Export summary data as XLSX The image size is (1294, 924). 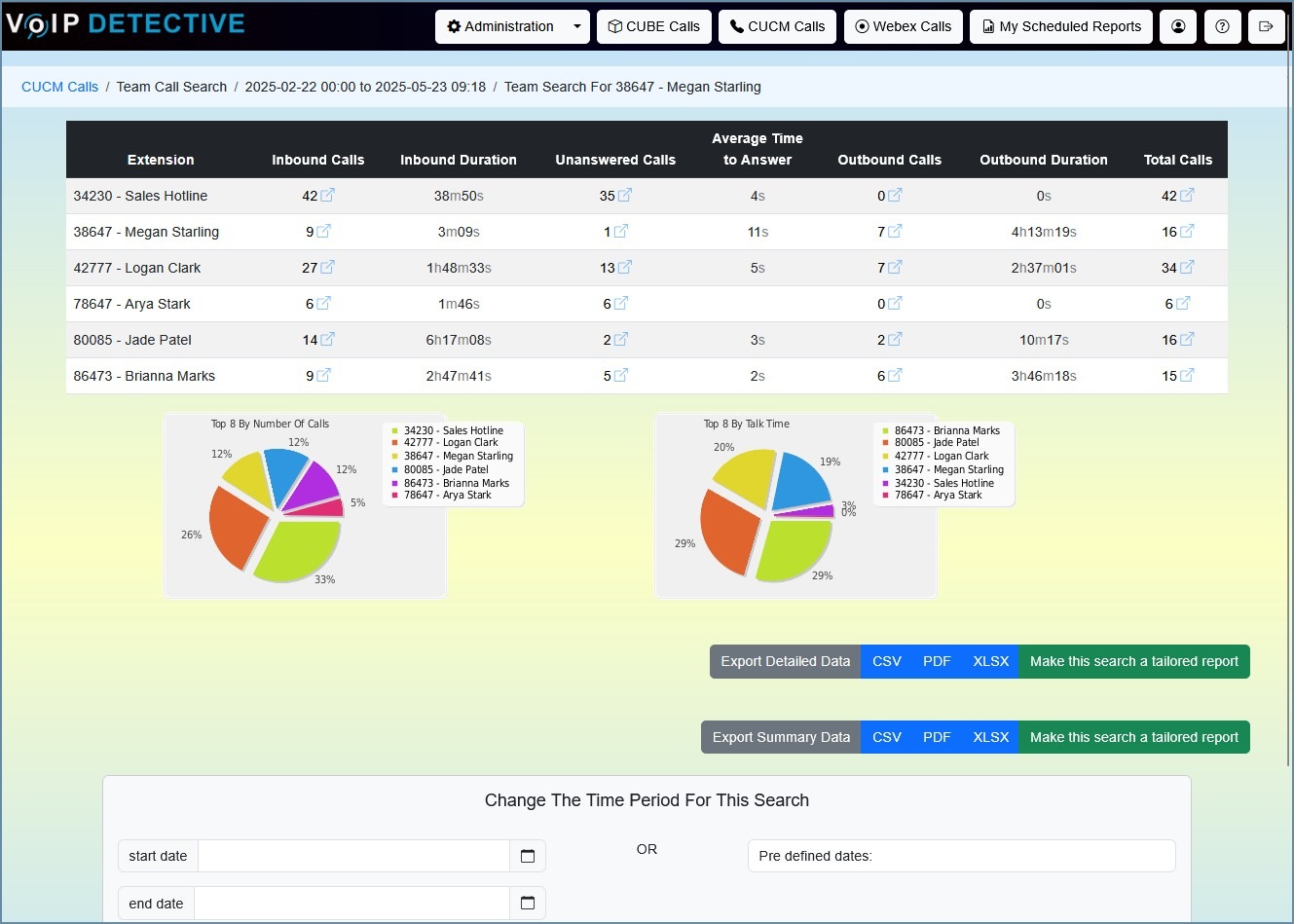(x=990, y=737)
